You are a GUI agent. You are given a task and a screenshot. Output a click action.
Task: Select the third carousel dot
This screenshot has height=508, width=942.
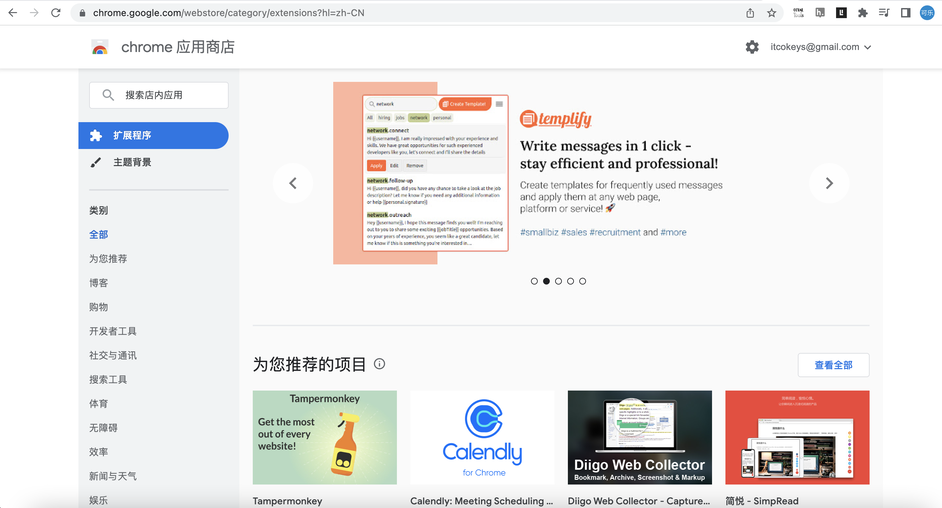pos(559,281)
